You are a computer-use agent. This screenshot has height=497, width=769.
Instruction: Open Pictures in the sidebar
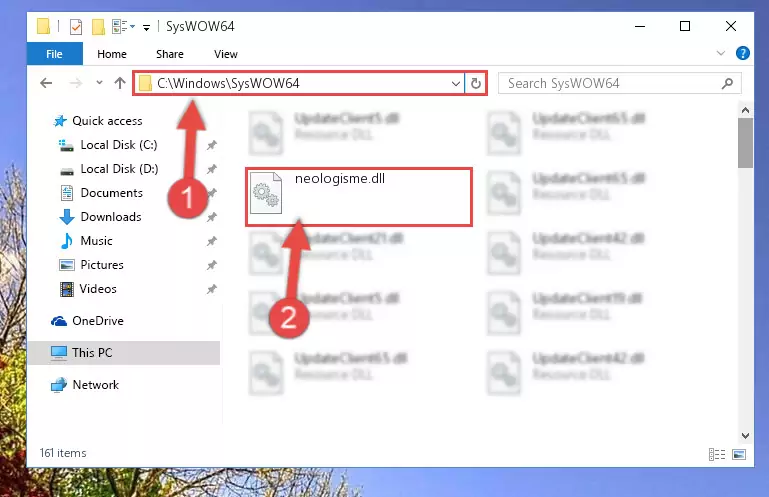(x=102, y=265)
